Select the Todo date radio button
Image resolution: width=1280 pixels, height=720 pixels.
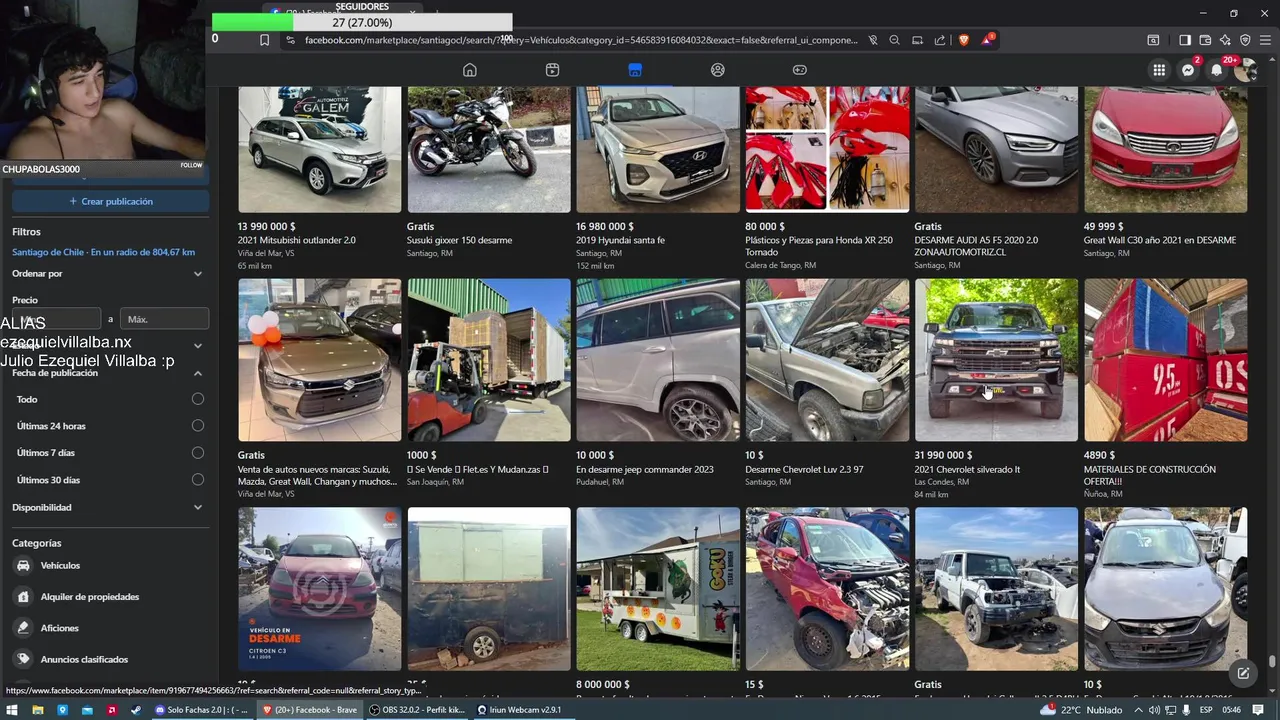198,399
